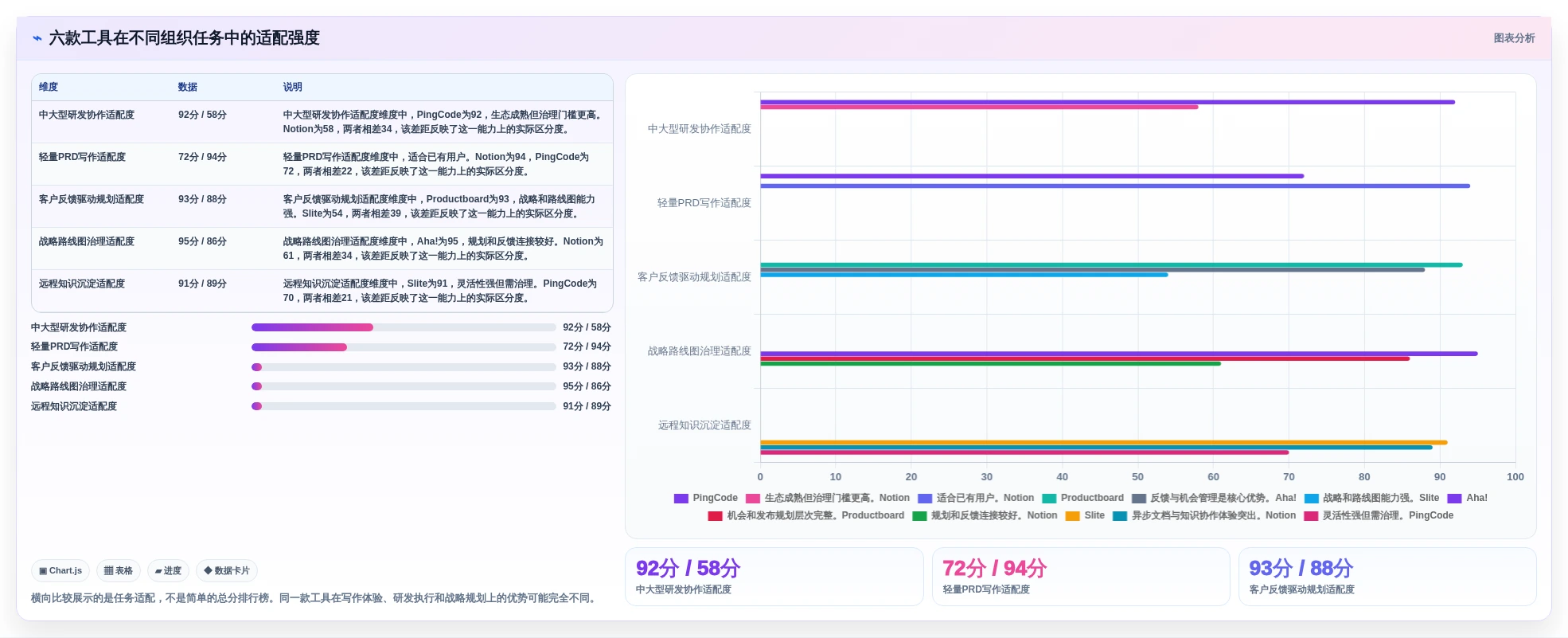Toggle legend item 战略和路线图能力强。Slite
Screen dimensions: 1568x638
(x=1372, y=498)
